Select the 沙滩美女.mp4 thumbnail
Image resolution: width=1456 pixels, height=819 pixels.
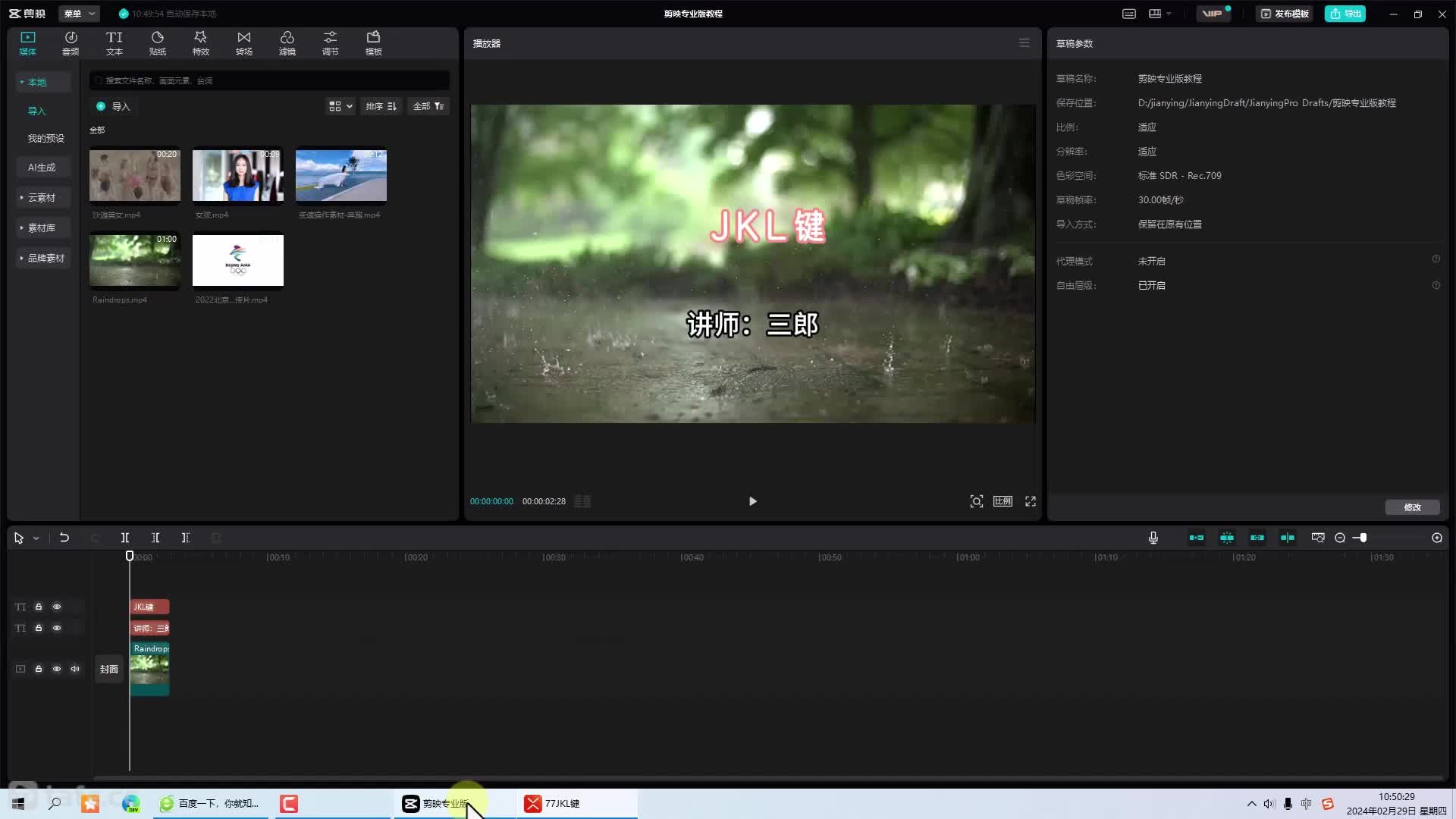coord(135,175)
